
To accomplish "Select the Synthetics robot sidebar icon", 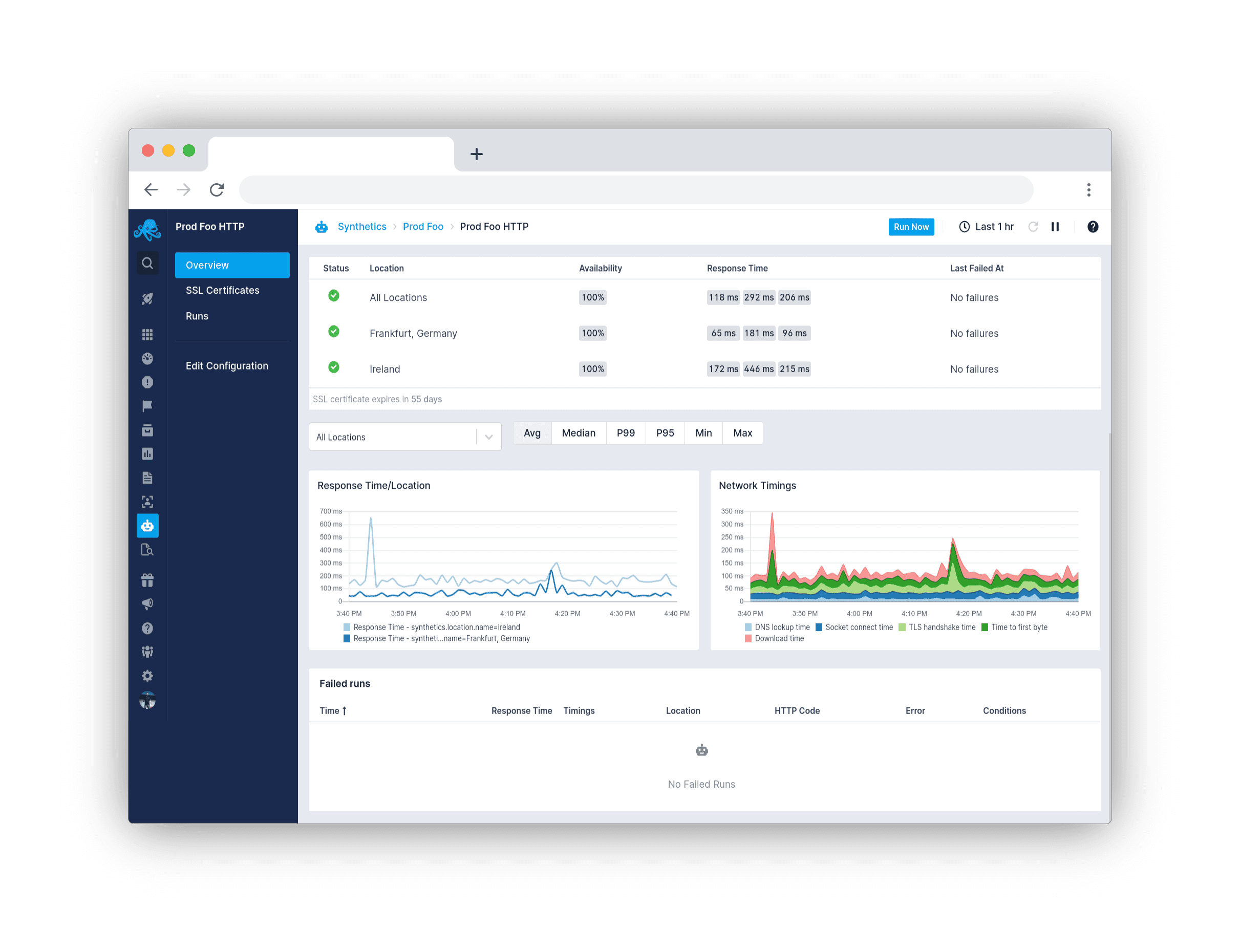I will [x=147, y=526].
